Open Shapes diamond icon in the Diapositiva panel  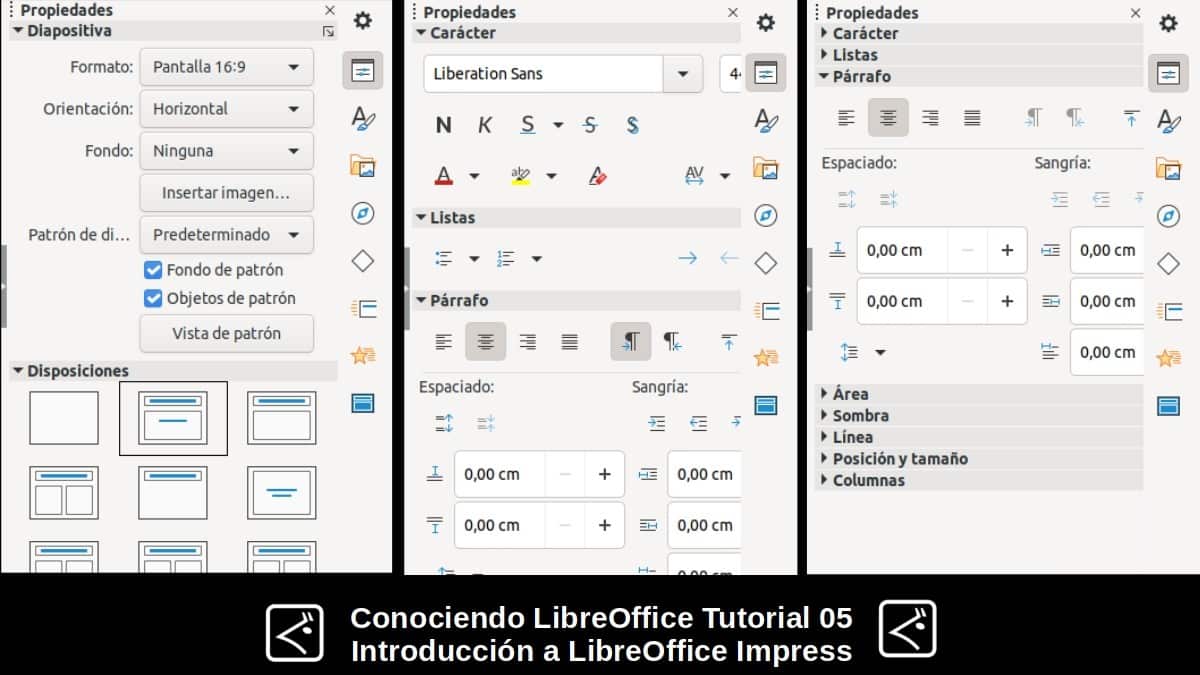(x=363, y=261)
